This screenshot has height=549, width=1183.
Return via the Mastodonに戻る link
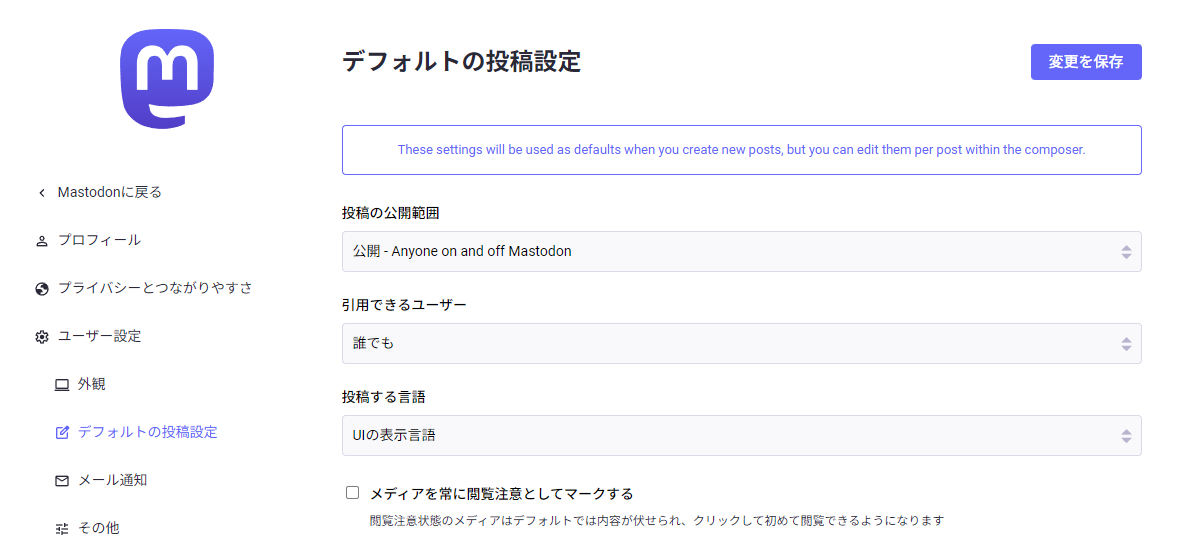[x=109, y=192]
